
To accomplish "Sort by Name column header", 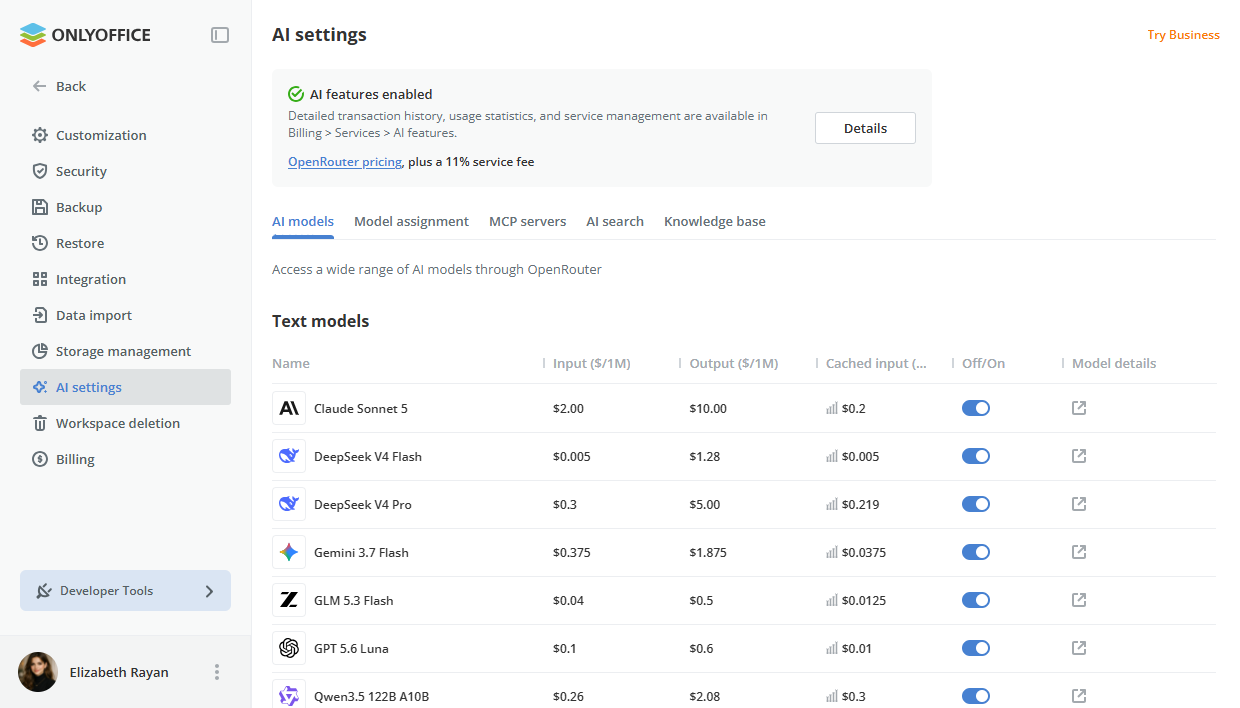I will [291, 364].
